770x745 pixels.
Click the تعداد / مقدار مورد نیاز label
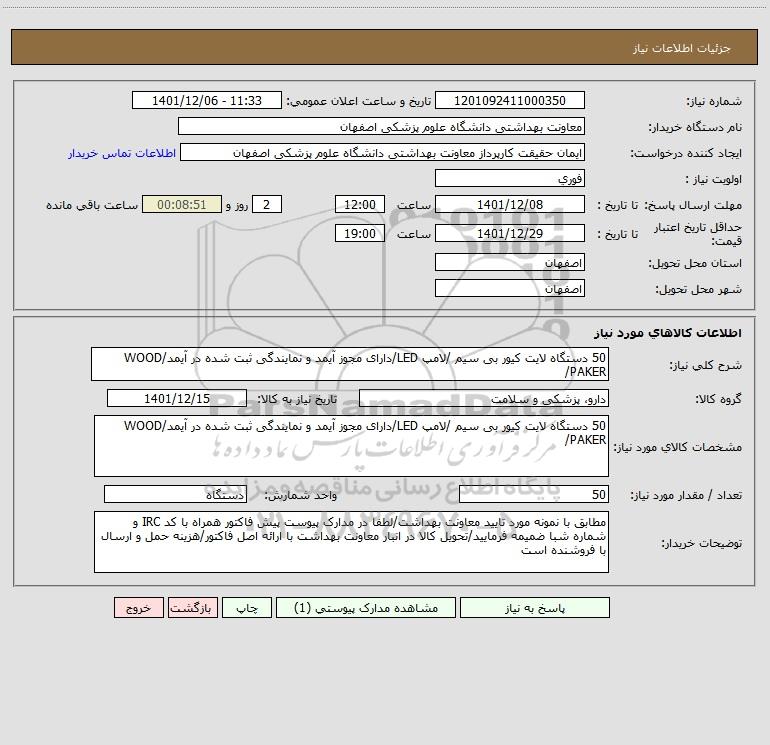pyautogui.click(x=686, y=495)
